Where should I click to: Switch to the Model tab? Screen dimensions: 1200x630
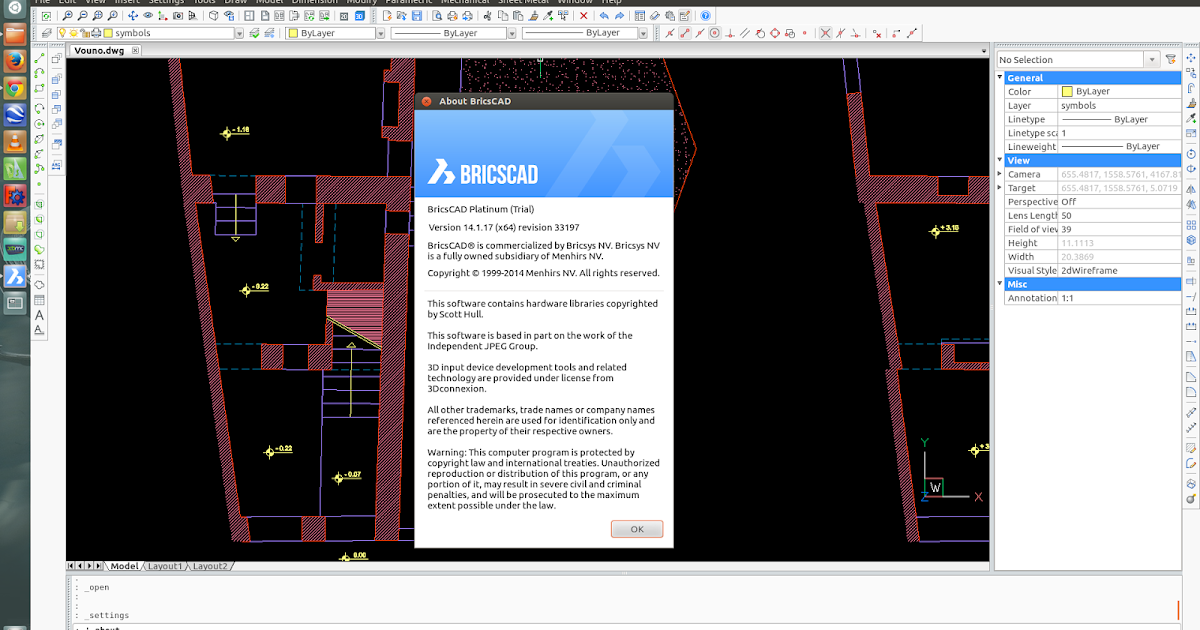[124, 567]
